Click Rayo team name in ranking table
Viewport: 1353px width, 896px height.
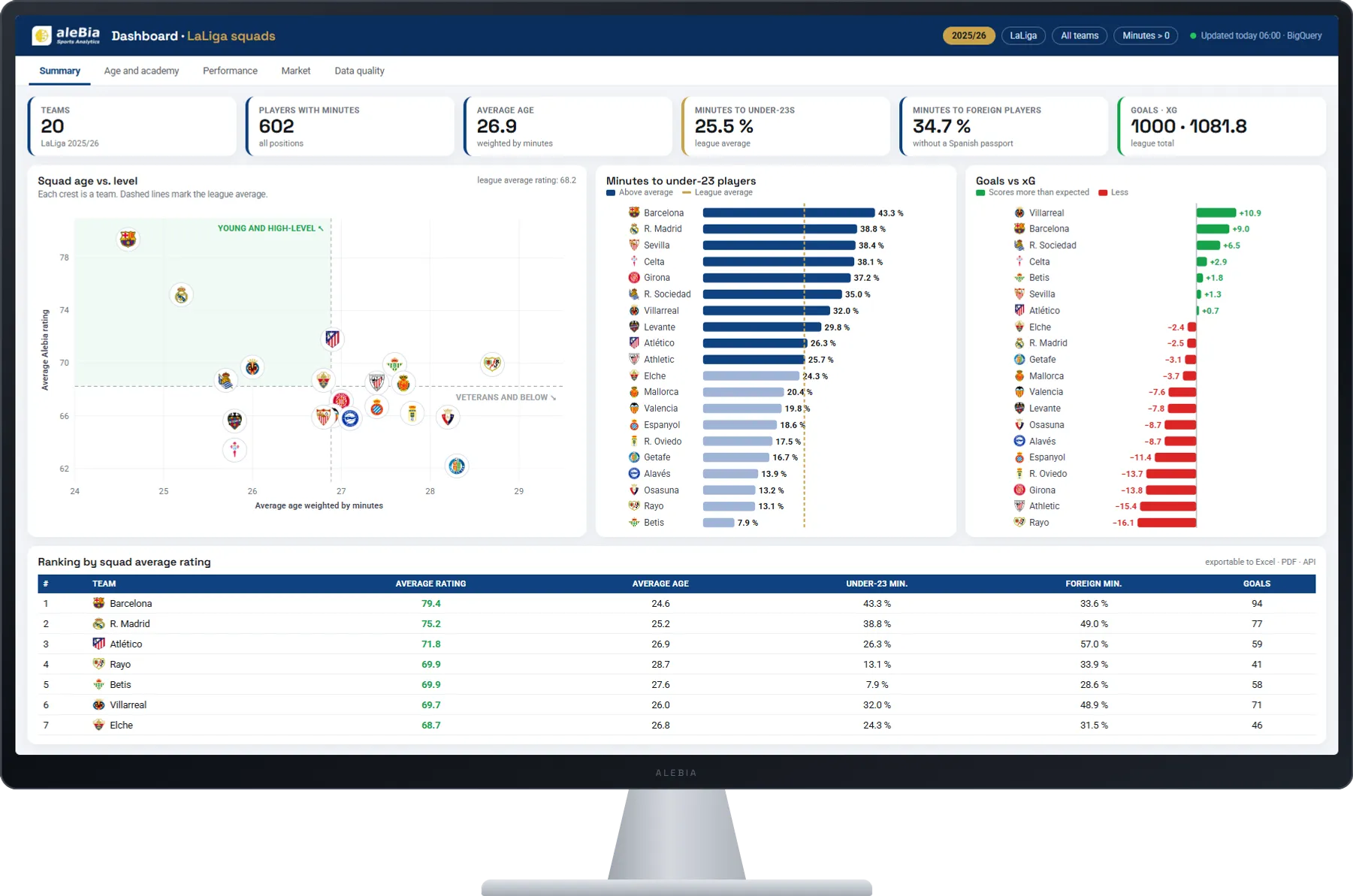click(x=120, y=664)
